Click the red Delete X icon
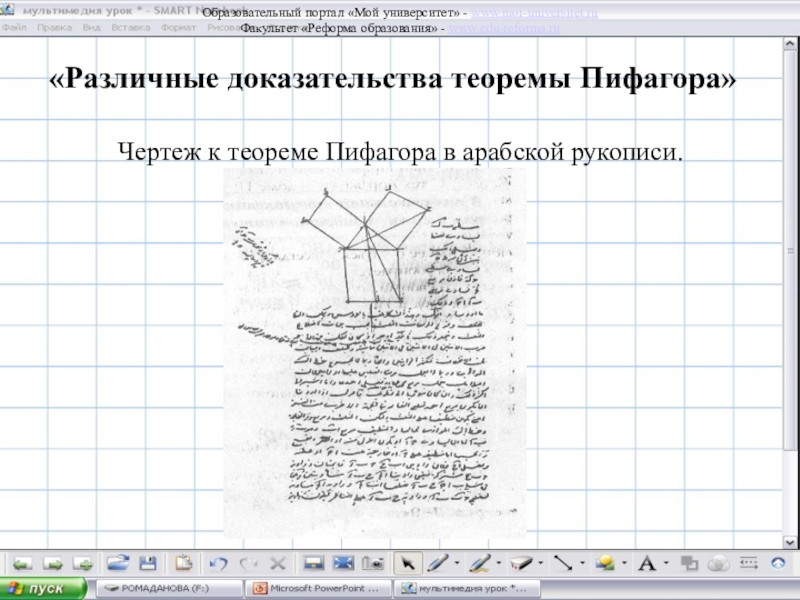 [x=278, y=563]
